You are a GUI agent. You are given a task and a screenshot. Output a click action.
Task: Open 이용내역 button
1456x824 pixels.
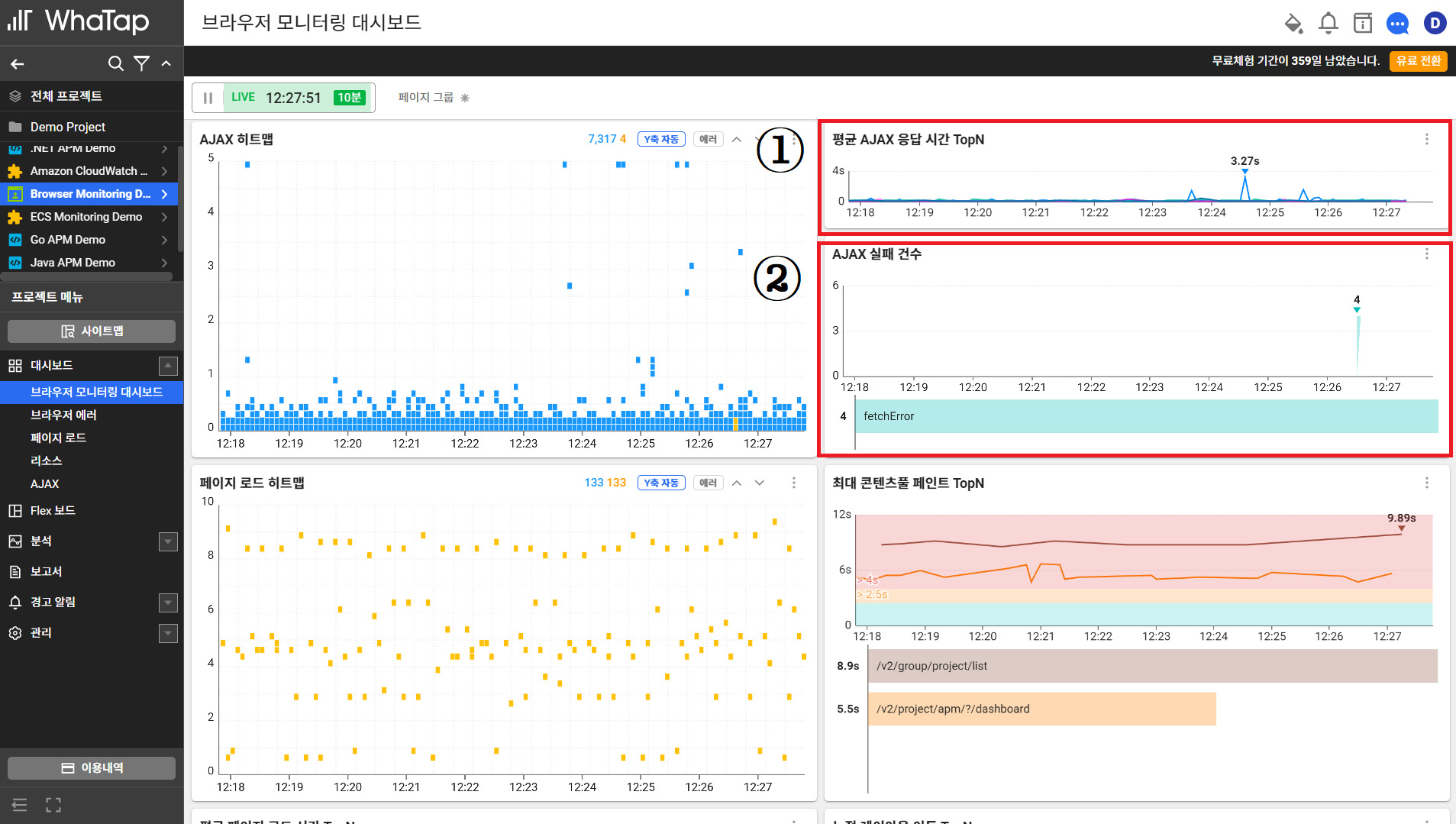pos(92,767)
